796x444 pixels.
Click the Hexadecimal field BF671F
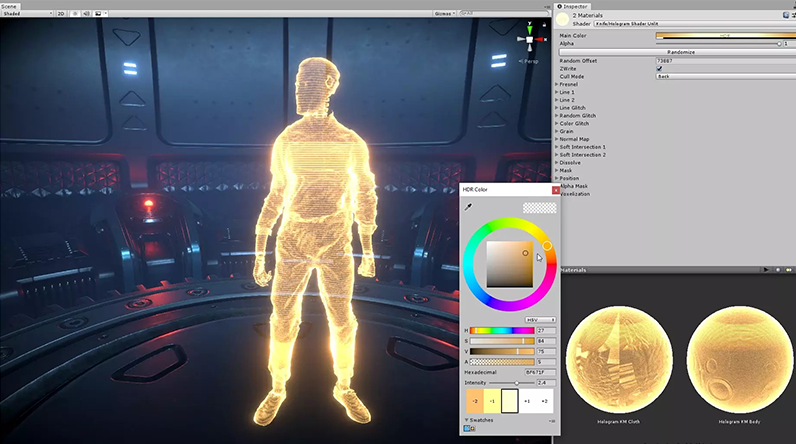click(x=540, y=372)
